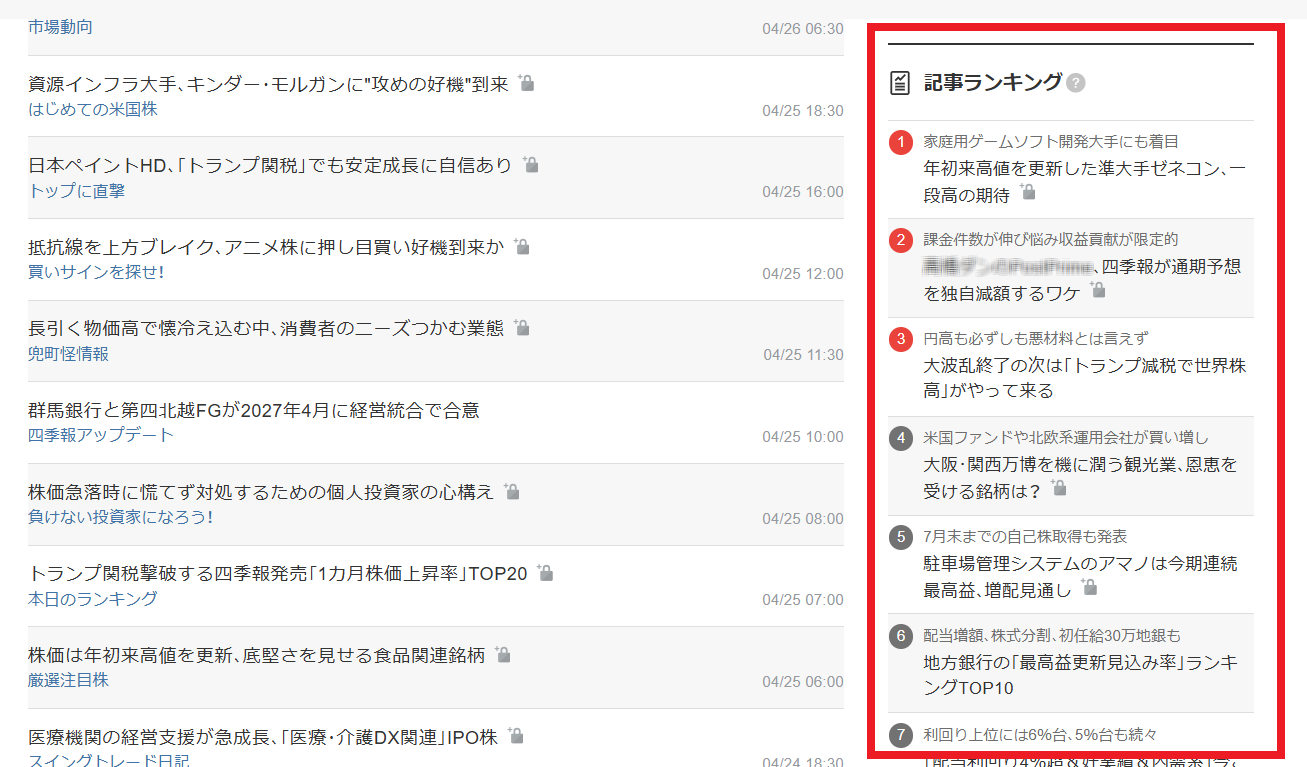Click subtitle 課金件数が伸び悩み収益貢献が限定的
1307x767 pixels.
pyautogui.click(x=1051, y=240)
